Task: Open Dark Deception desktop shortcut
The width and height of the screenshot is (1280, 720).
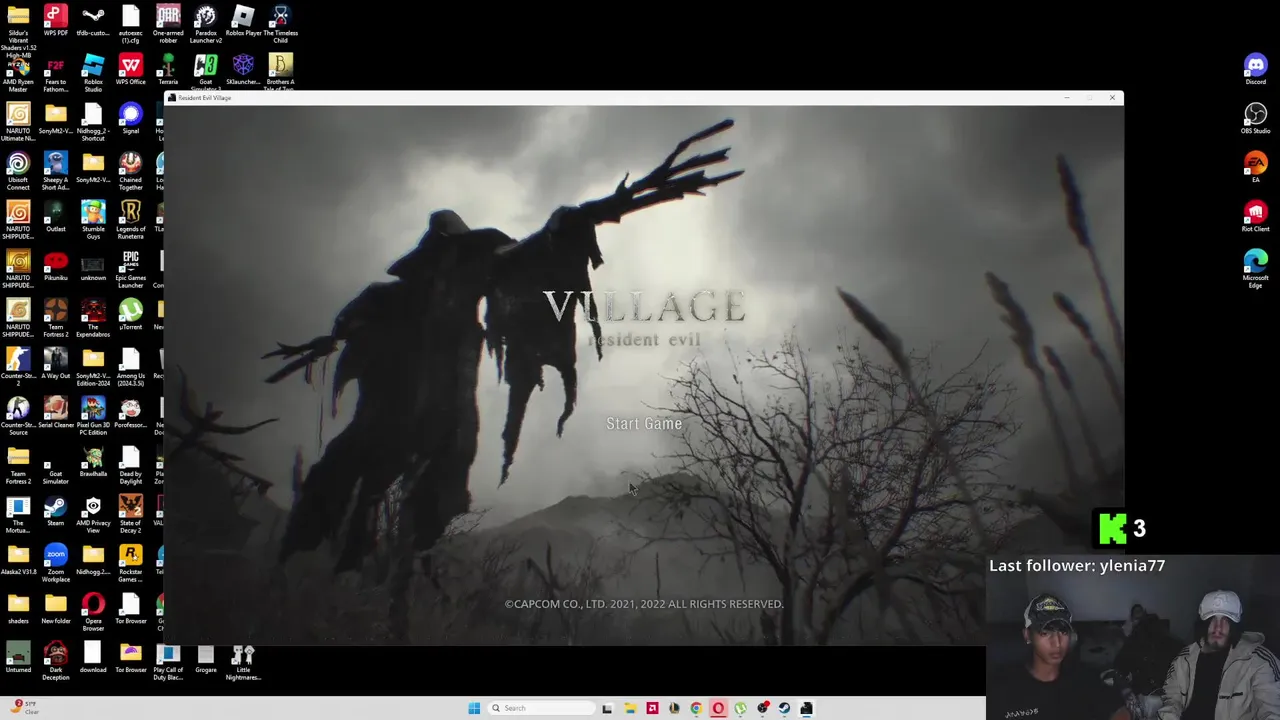Action: click(56, 661)
